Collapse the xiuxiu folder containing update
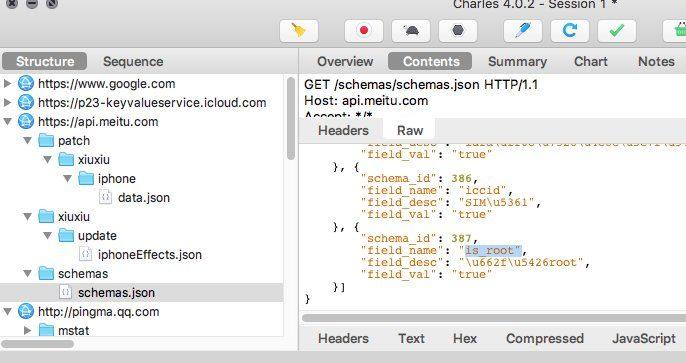This screenshot has height=363, width=686. click(x=27, y=216)
